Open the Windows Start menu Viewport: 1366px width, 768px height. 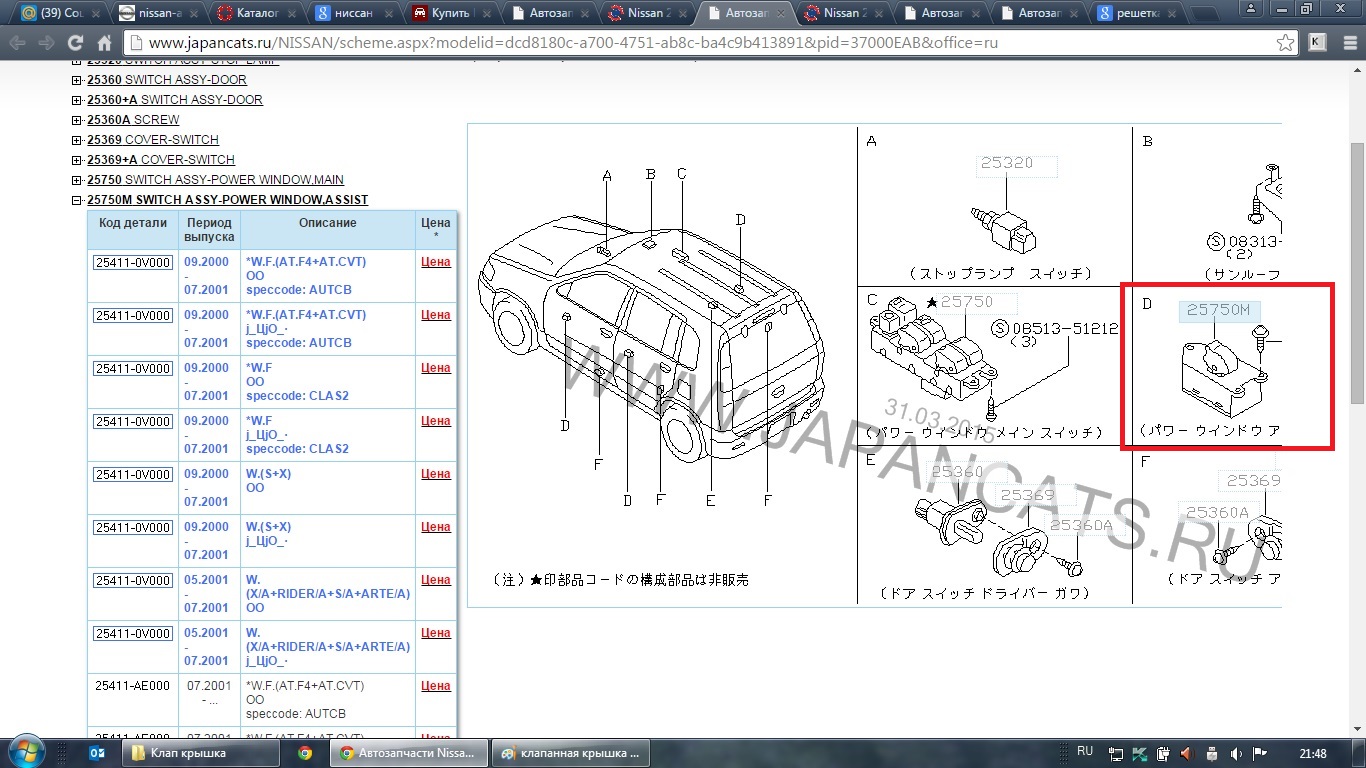click(x=25, y=752)
